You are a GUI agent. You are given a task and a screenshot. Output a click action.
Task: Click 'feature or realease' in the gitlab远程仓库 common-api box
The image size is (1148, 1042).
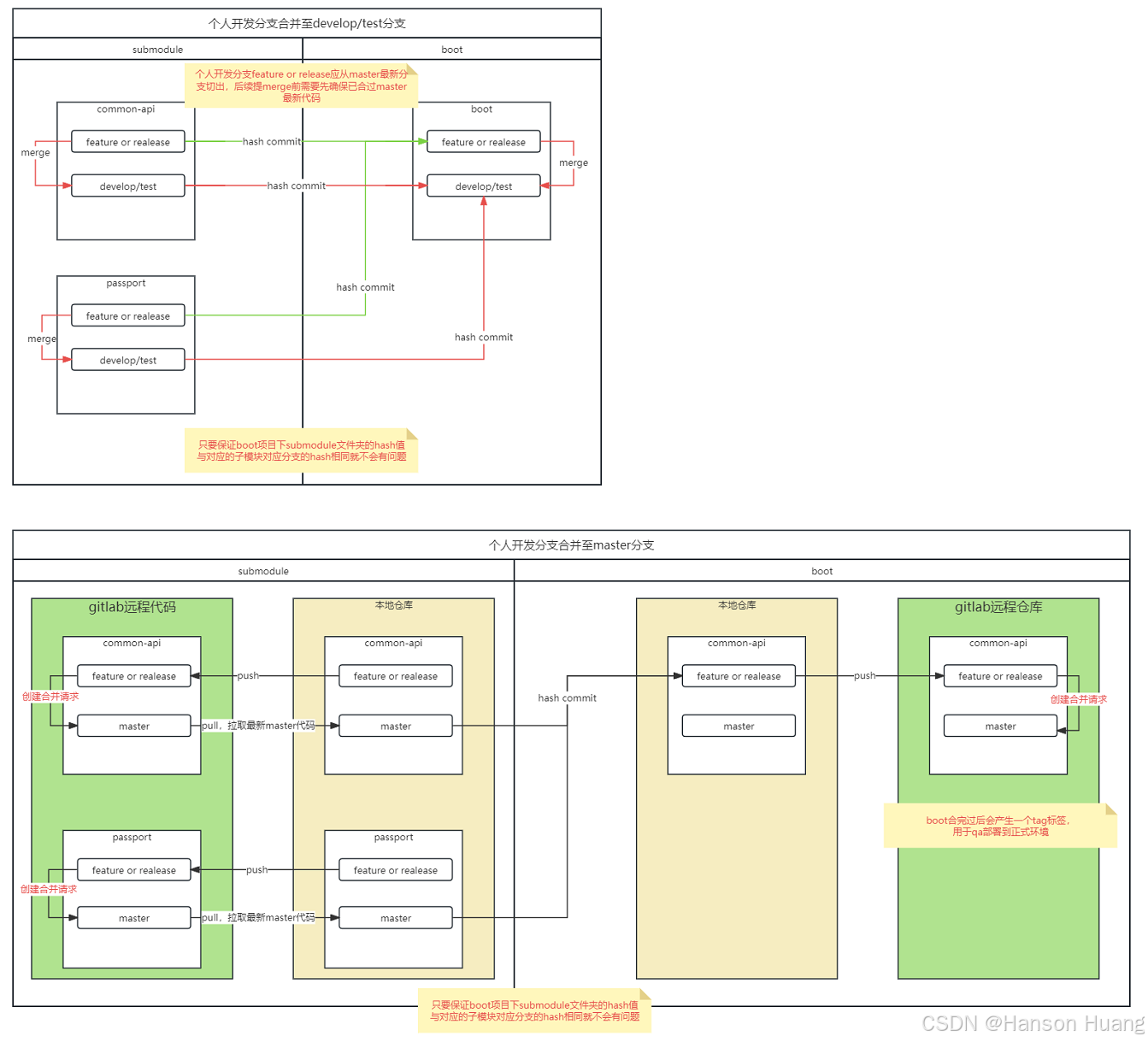point(1000,676)
